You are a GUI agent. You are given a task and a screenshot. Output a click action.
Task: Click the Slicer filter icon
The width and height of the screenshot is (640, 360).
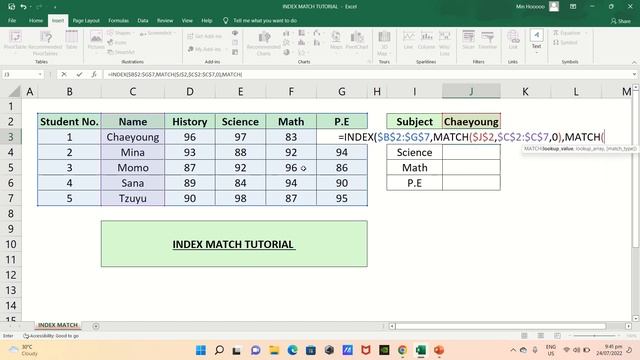(x=469, y=40)
